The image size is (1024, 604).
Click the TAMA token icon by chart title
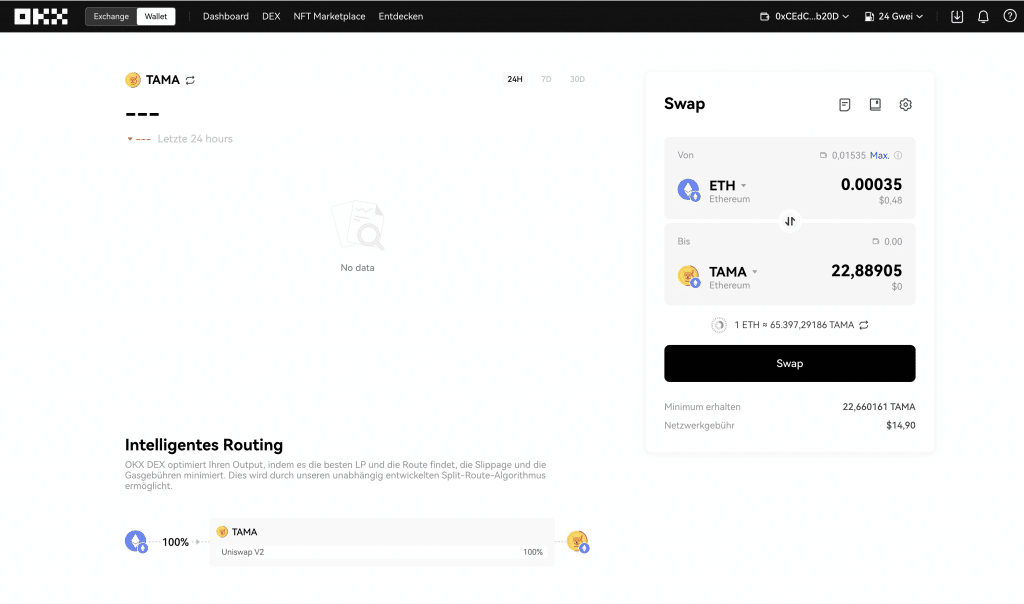point(133,80)
